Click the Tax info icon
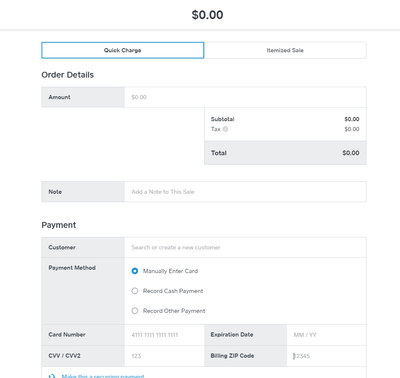The image size is (400, 378). (225, 129)
